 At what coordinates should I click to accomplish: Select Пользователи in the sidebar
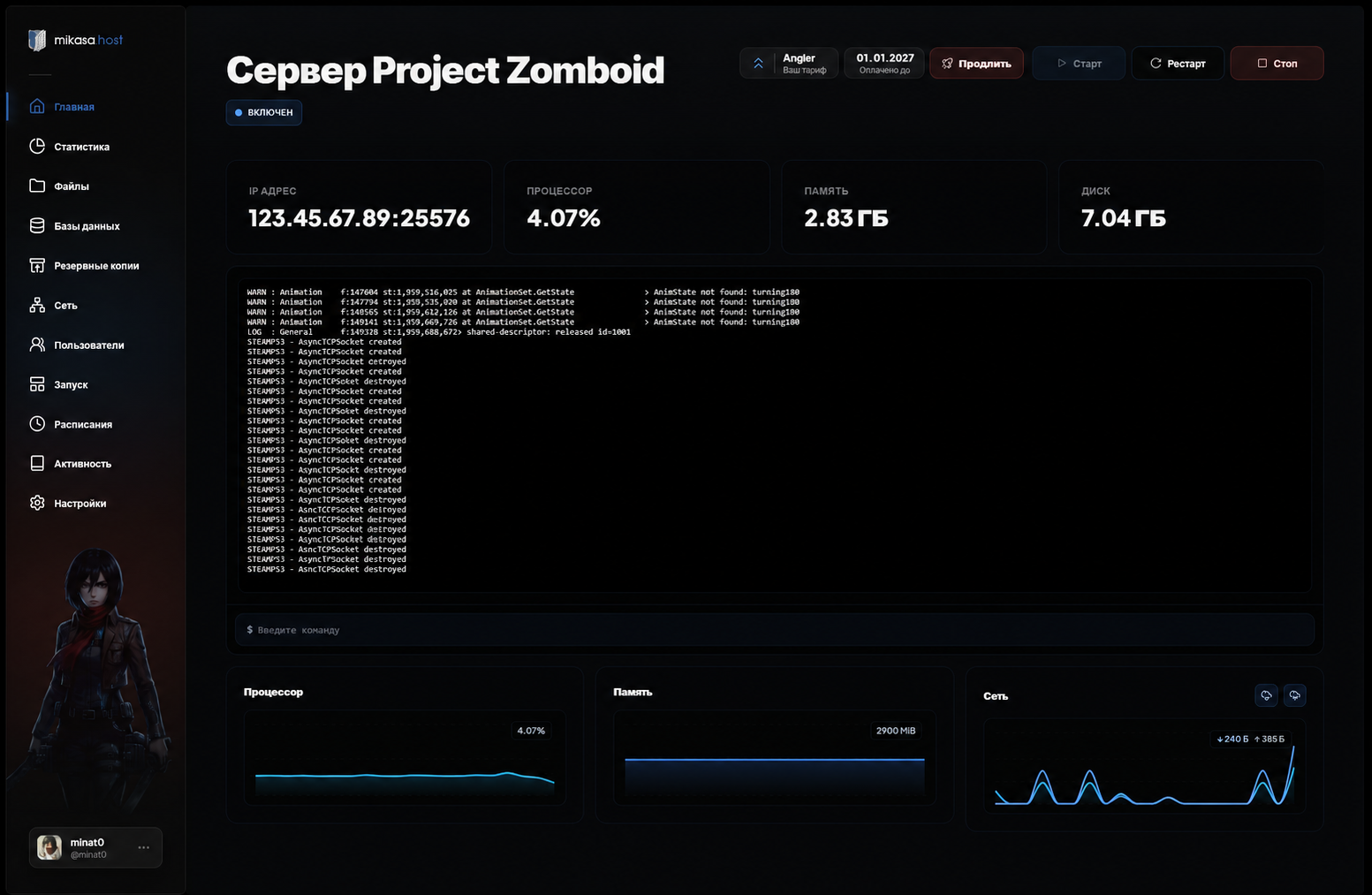click(89, 345)
